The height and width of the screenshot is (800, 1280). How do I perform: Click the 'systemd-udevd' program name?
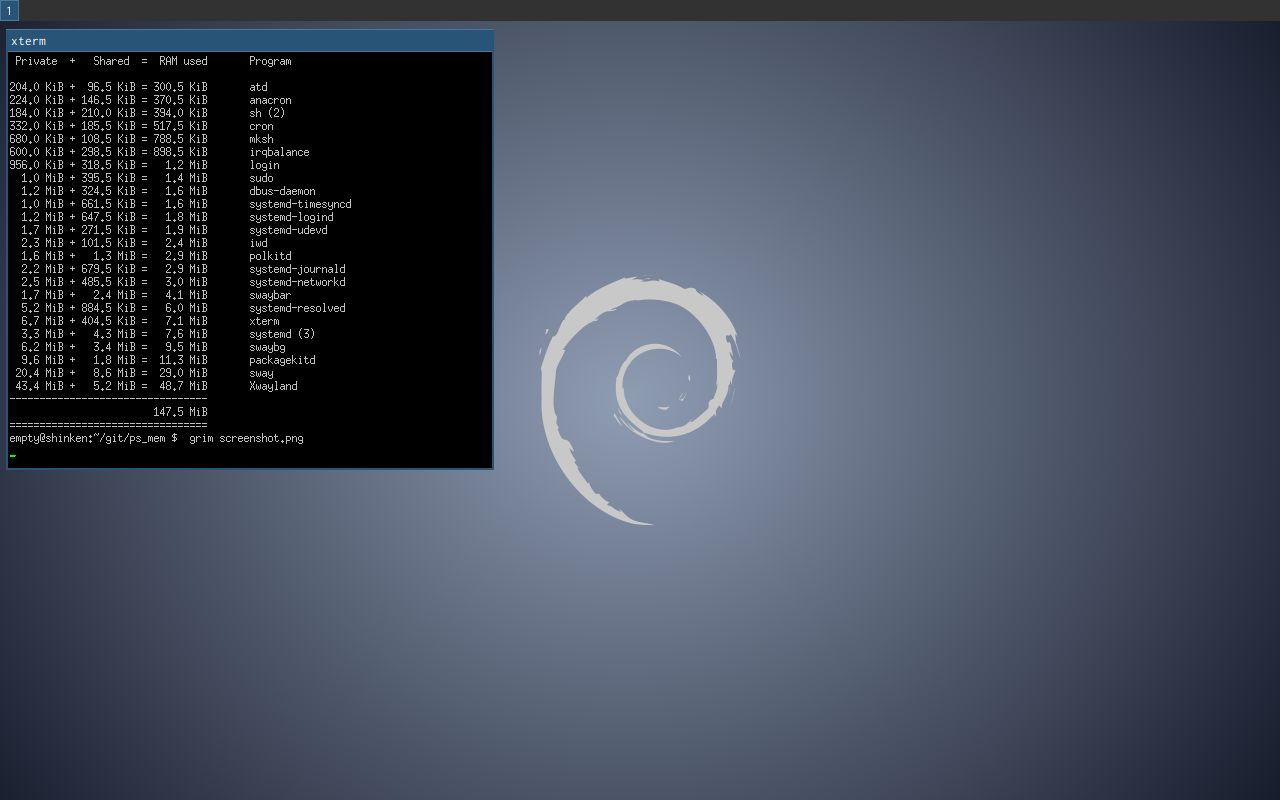(288, 230)
